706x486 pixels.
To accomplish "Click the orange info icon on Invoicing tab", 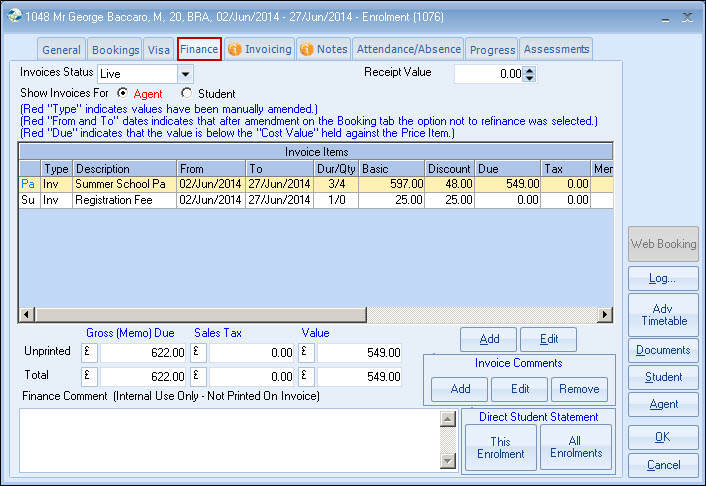I will [x=235, y=49].
